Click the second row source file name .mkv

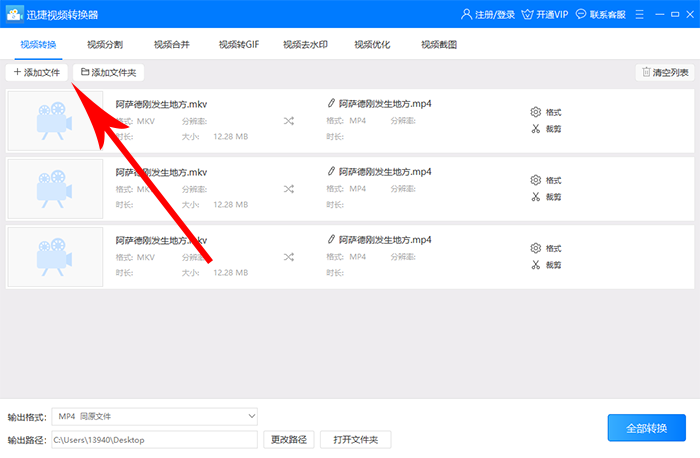coord(161,172)
